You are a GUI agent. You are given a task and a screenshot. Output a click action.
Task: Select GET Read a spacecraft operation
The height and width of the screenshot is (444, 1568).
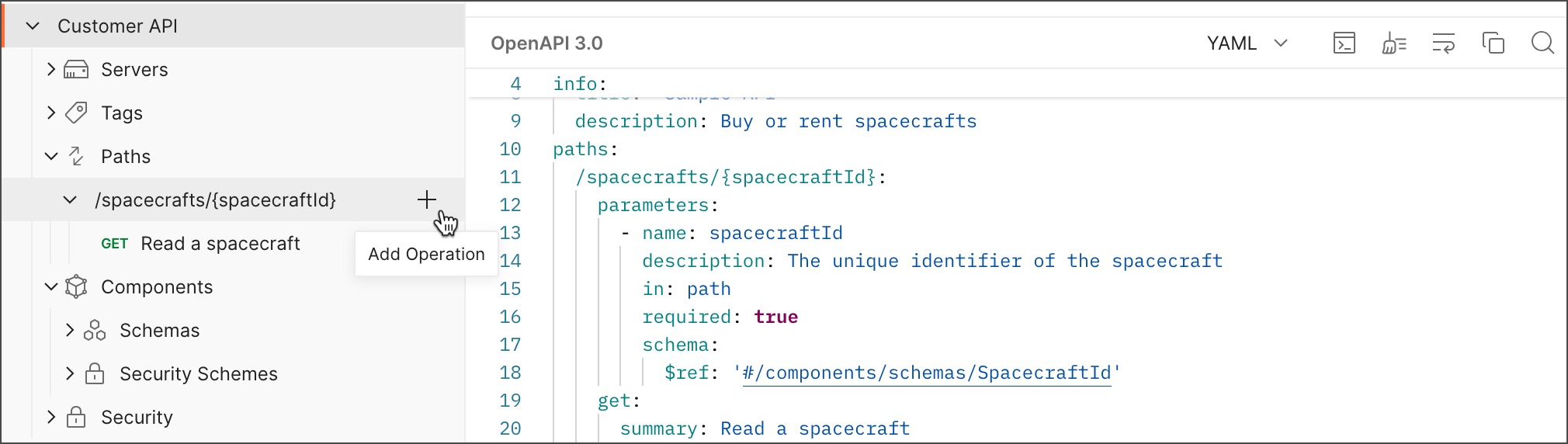pyautogui.click(x=200, y=244)
